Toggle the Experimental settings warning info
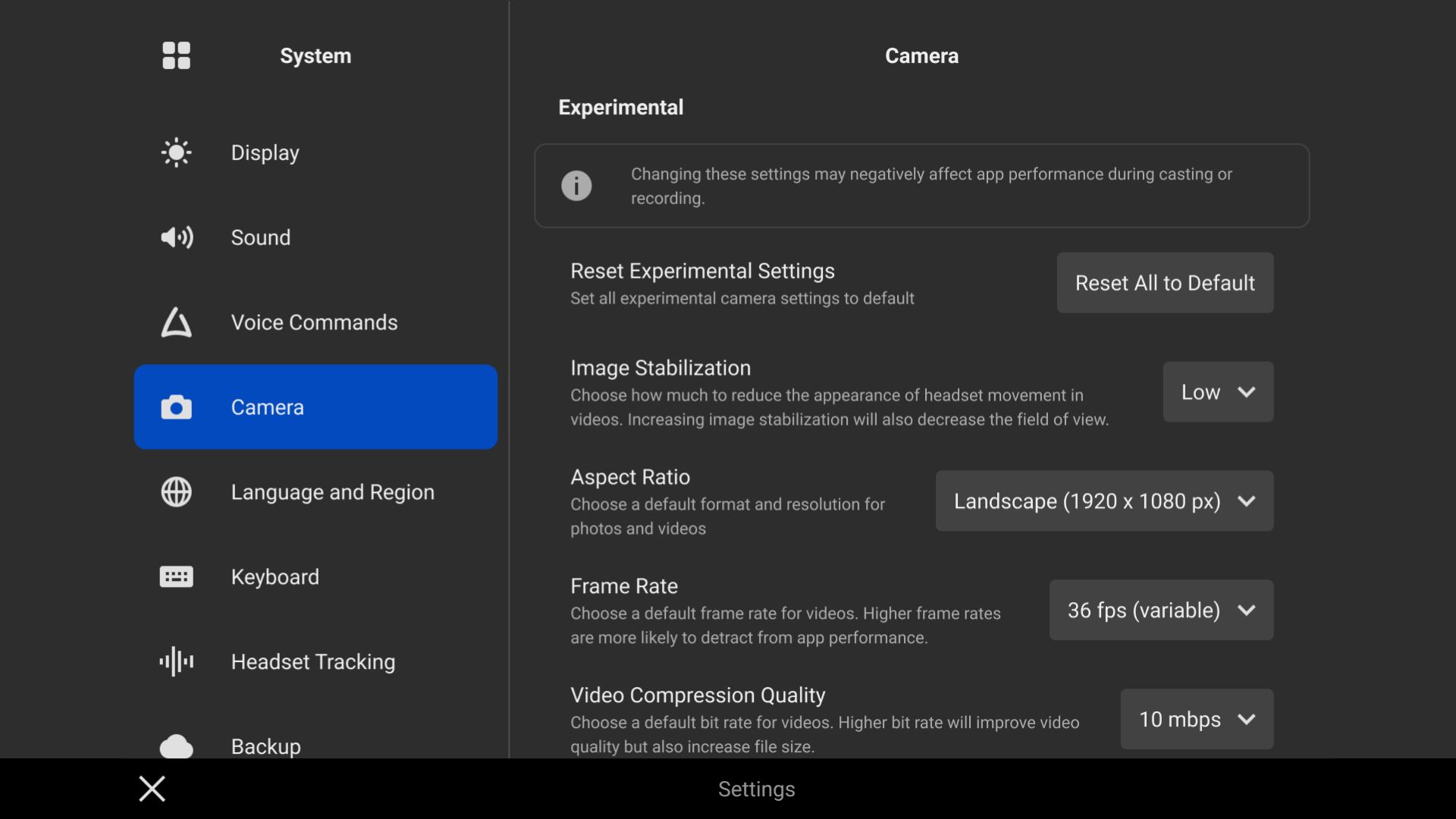 tap(576, 186)
